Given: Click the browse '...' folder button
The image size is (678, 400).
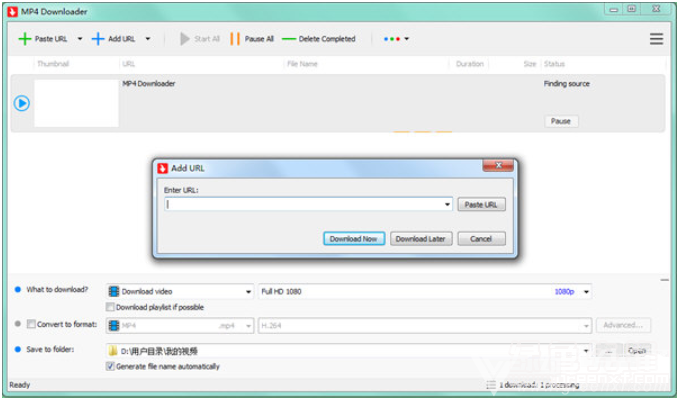Looking at the screenshot, I should (x=608, y=351).
